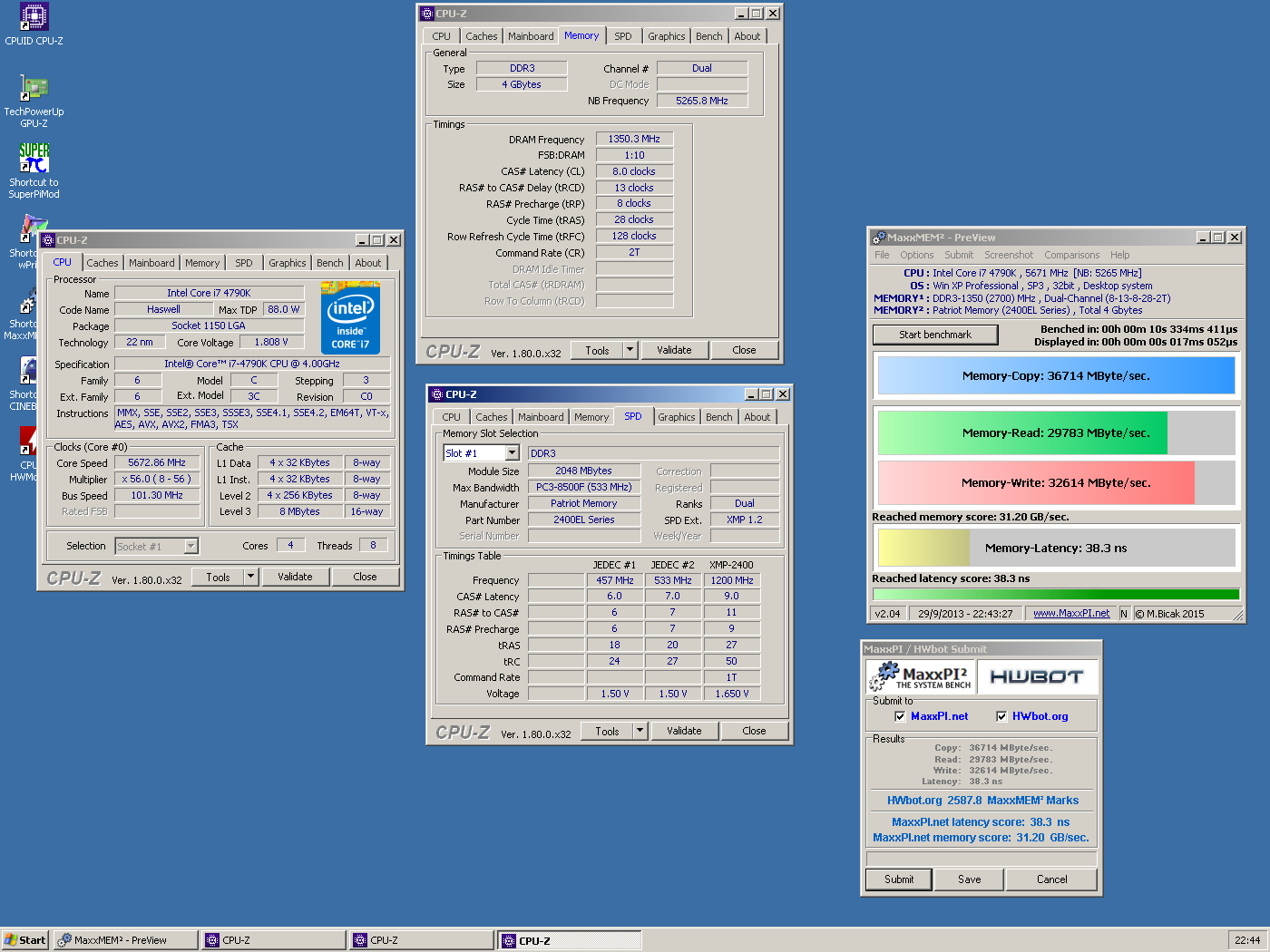
Task: Select About tab in Memory window
Action: pyautogui.click(x=747, y=36)
